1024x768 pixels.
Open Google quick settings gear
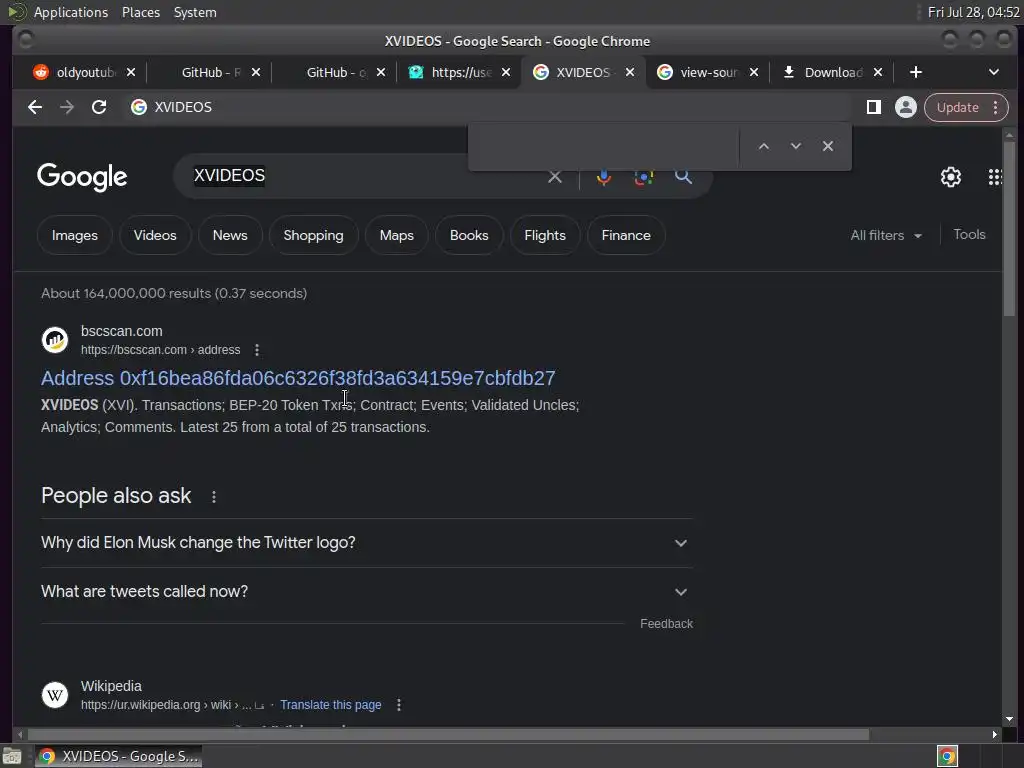click(950, 176)
